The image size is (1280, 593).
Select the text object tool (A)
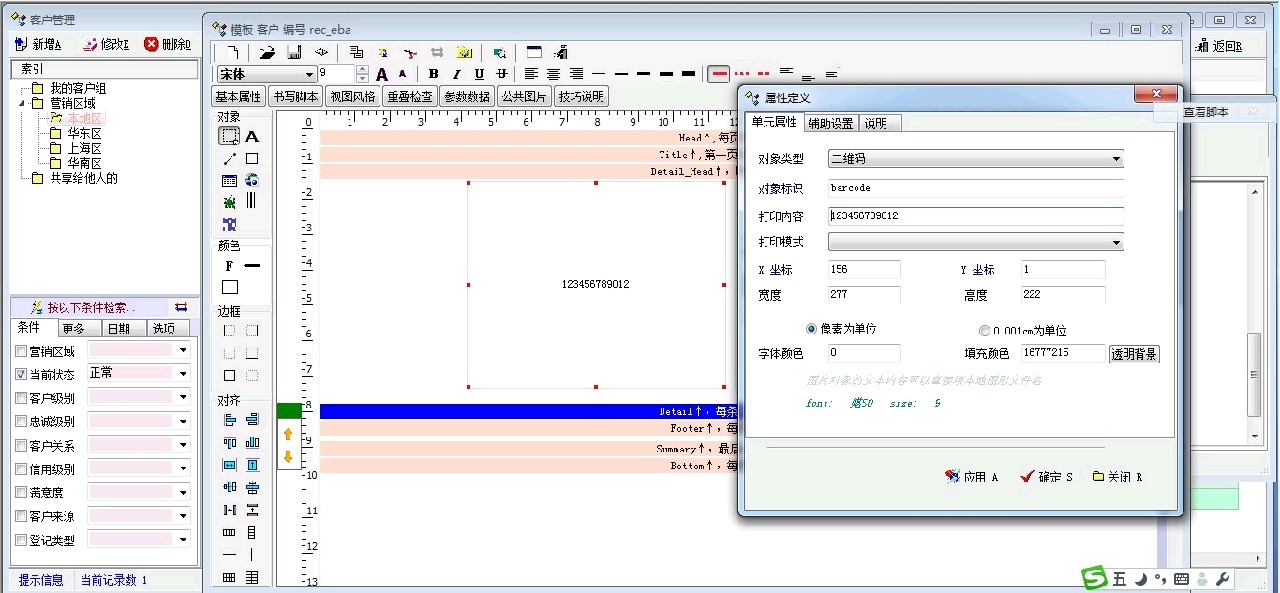click(252, 137)
